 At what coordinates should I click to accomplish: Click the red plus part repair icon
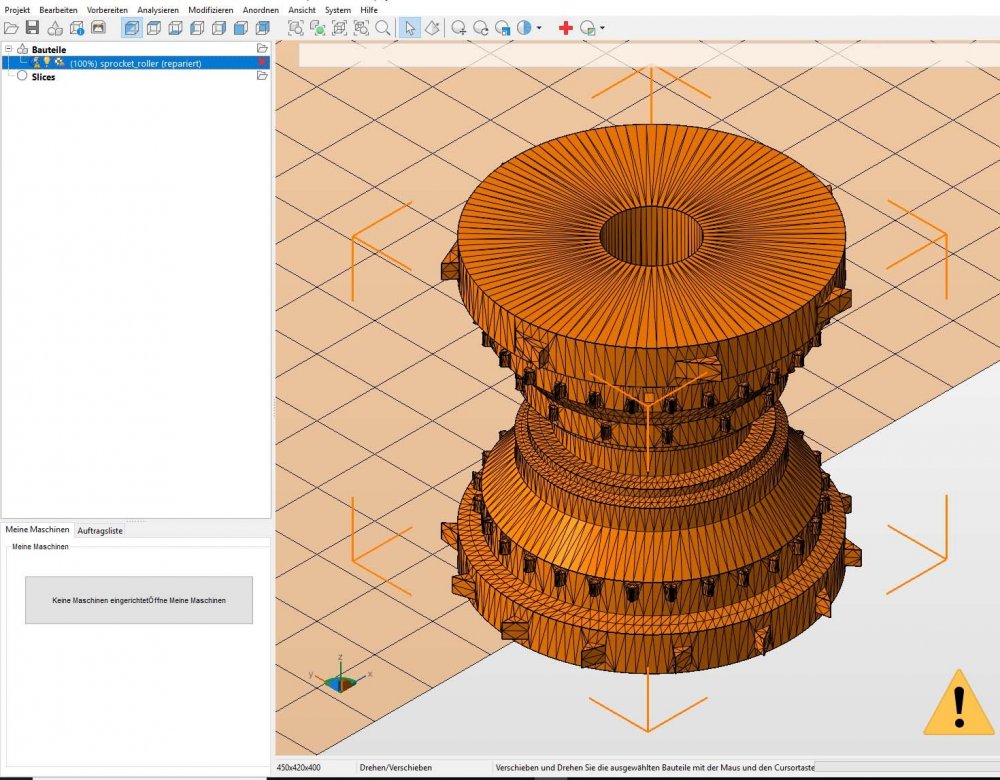click(566, 29)
